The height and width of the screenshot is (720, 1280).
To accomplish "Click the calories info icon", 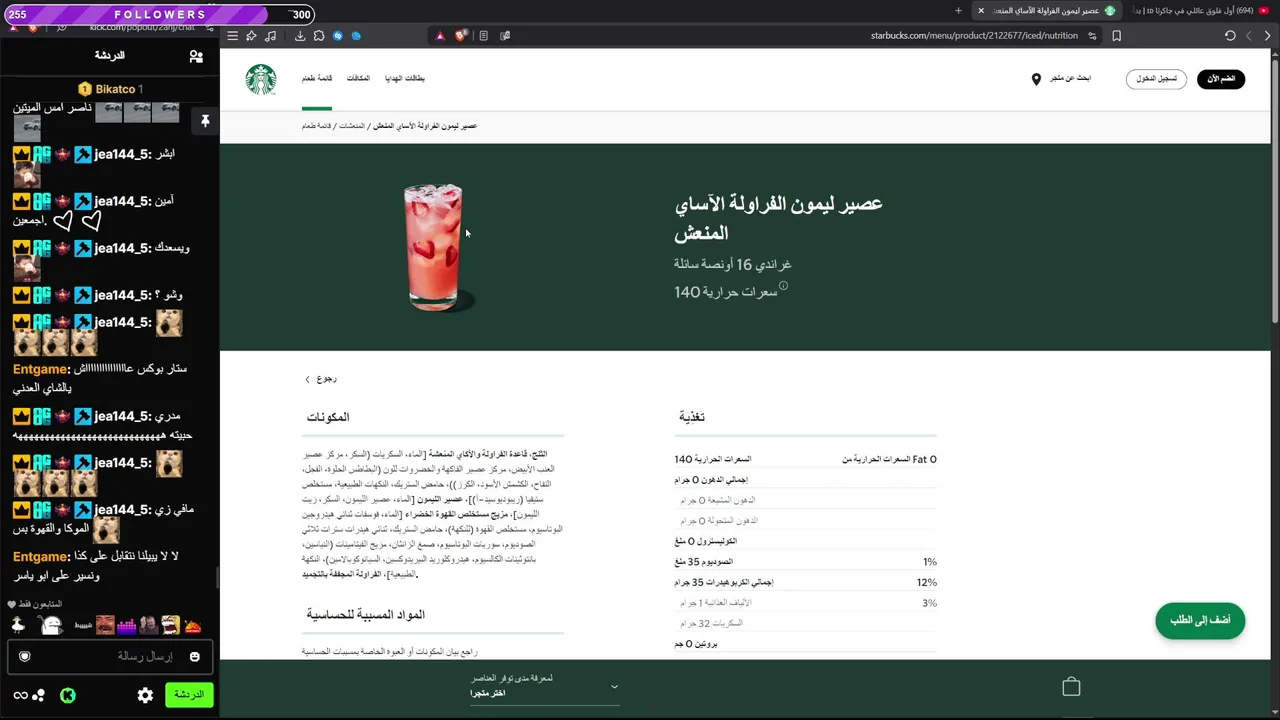I will 783,286.
